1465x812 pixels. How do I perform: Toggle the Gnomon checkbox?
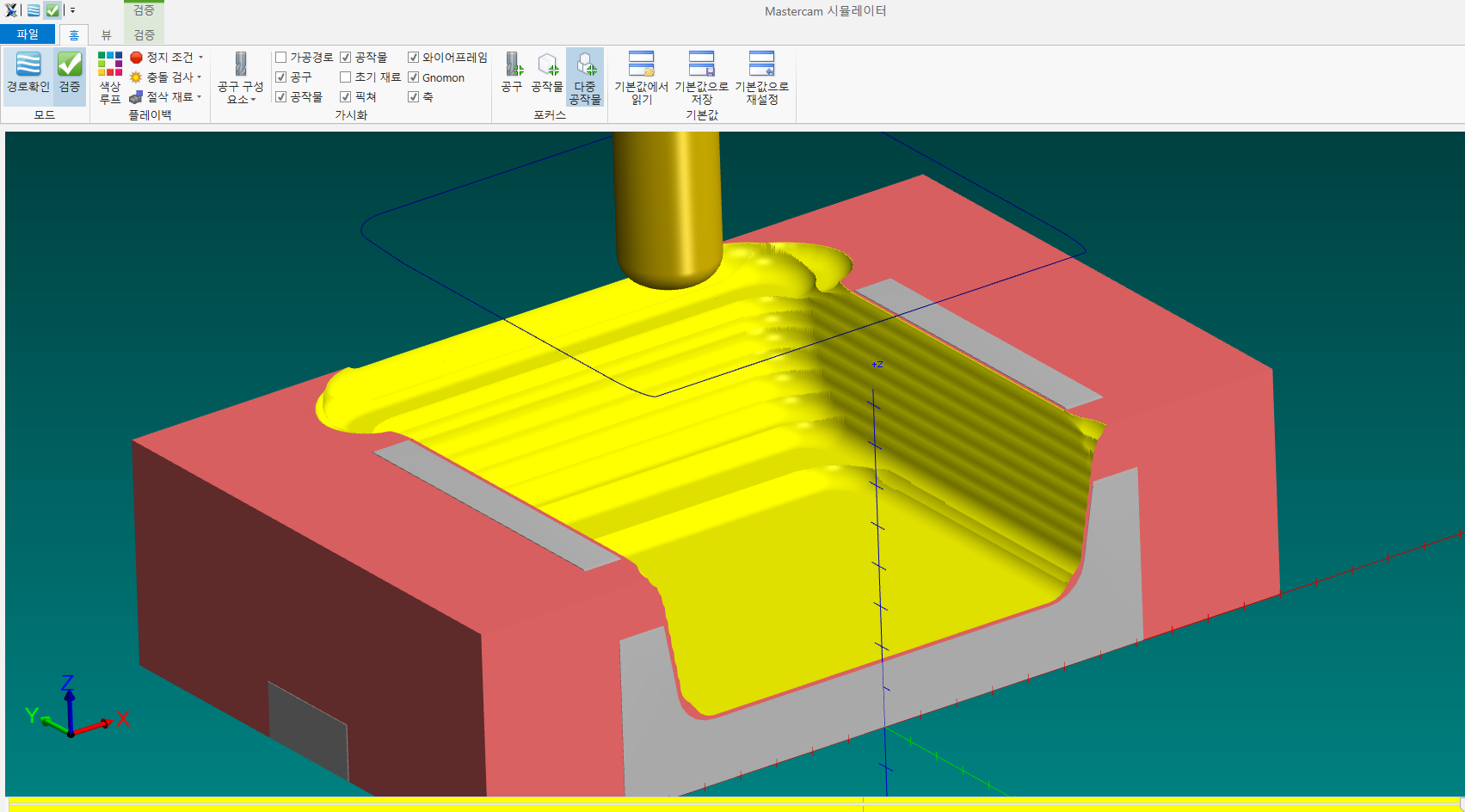(413, 77)
